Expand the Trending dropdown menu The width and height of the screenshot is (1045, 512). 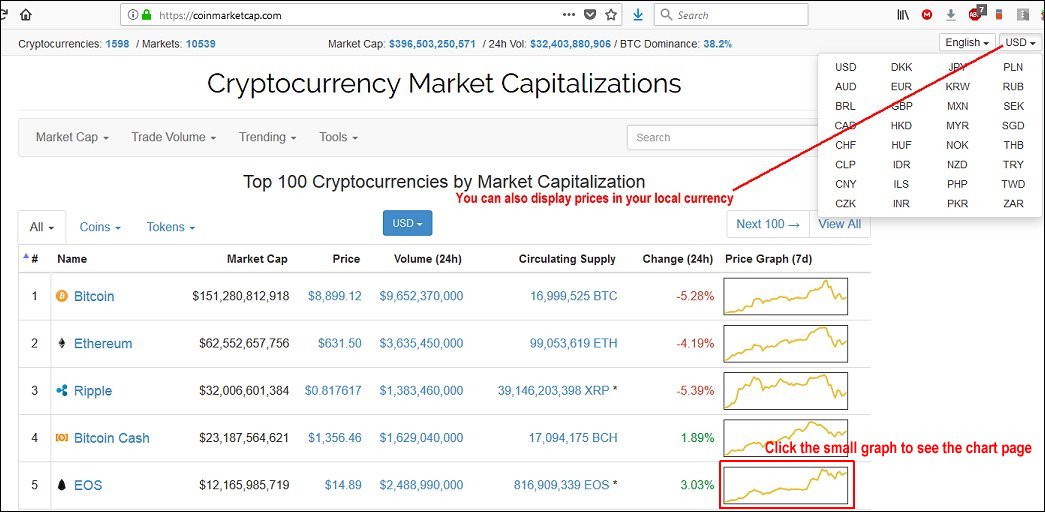267,137
